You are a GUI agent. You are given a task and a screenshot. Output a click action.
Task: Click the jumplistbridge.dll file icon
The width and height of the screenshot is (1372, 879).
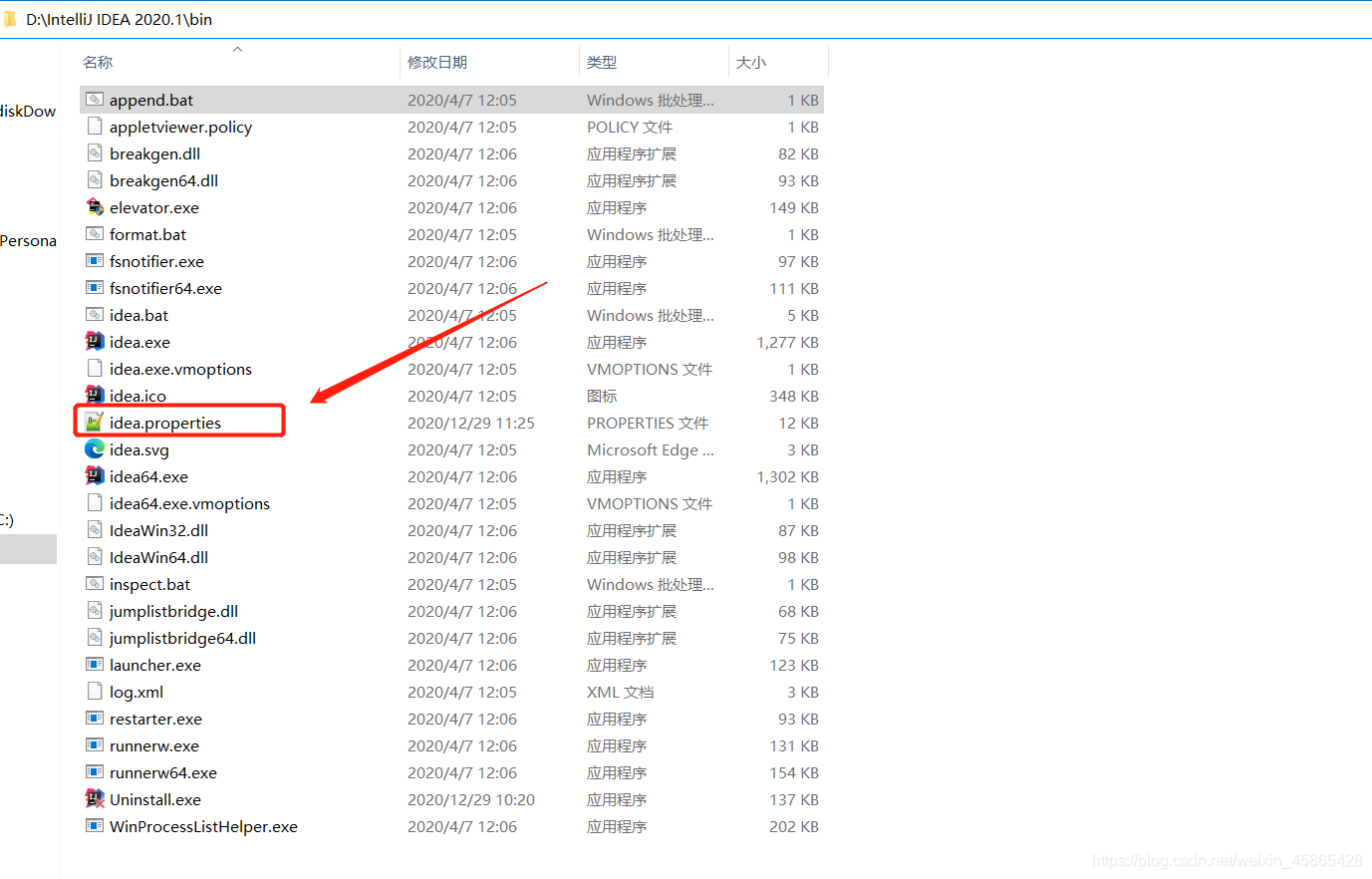[x=95, y=611]
